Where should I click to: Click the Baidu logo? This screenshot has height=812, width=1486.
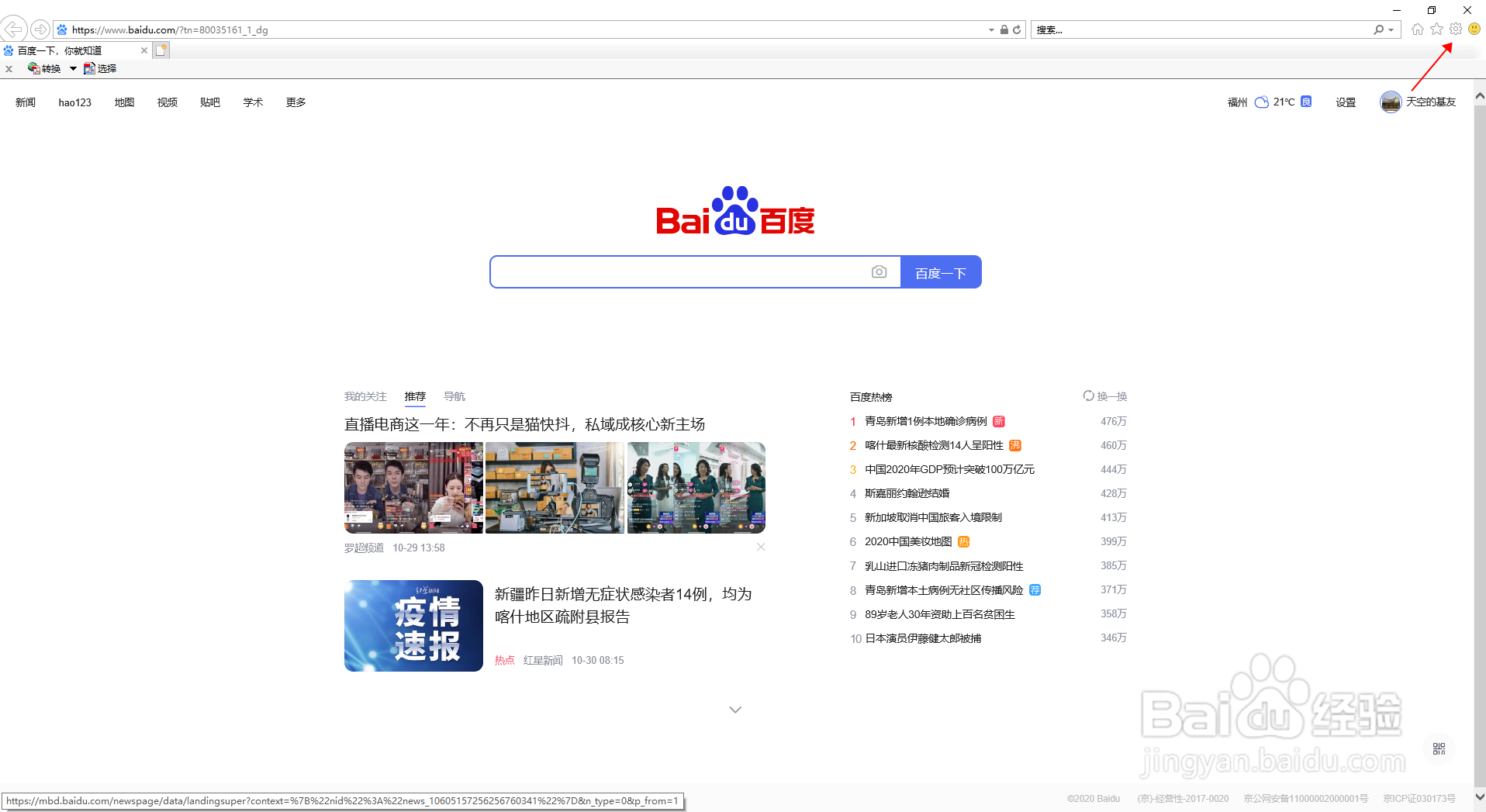coord(735,210)
